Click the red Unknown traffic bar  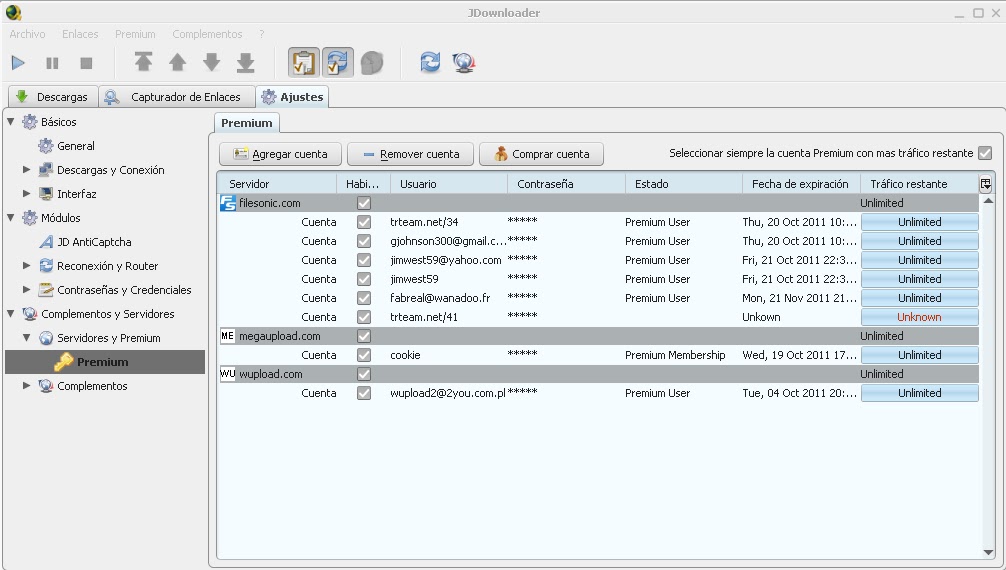point(919,317)
